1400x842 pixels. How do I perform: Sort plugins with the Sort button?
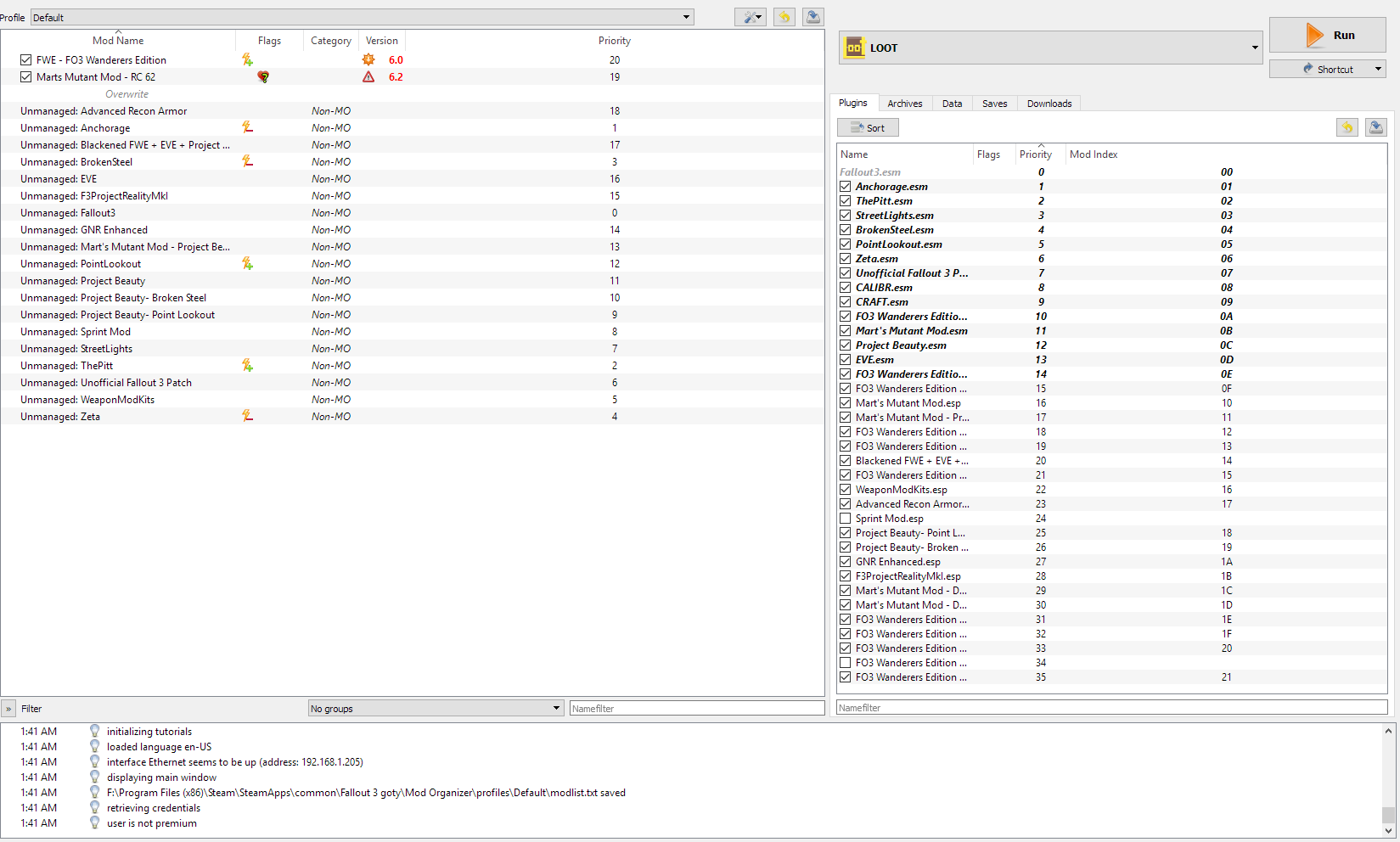pos(868,127)
